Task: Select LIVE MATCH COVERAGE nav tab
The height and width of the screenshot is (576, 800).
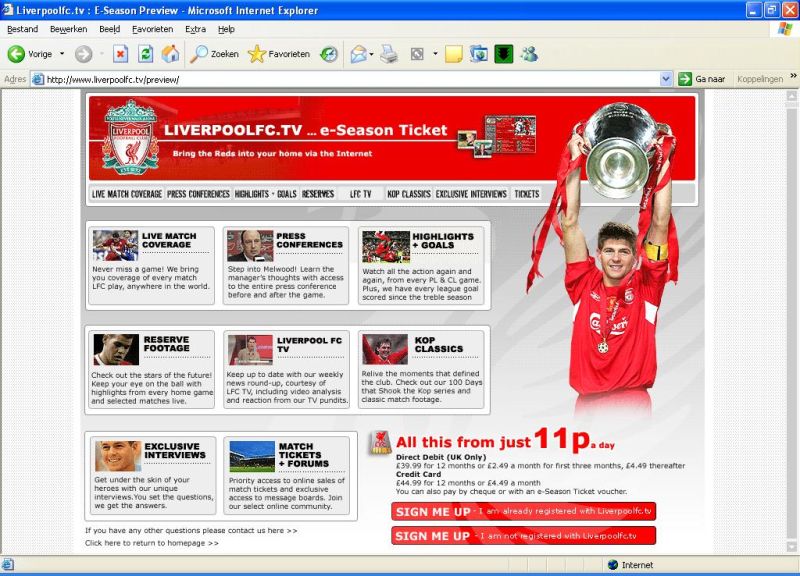Action: coord(127,194)
